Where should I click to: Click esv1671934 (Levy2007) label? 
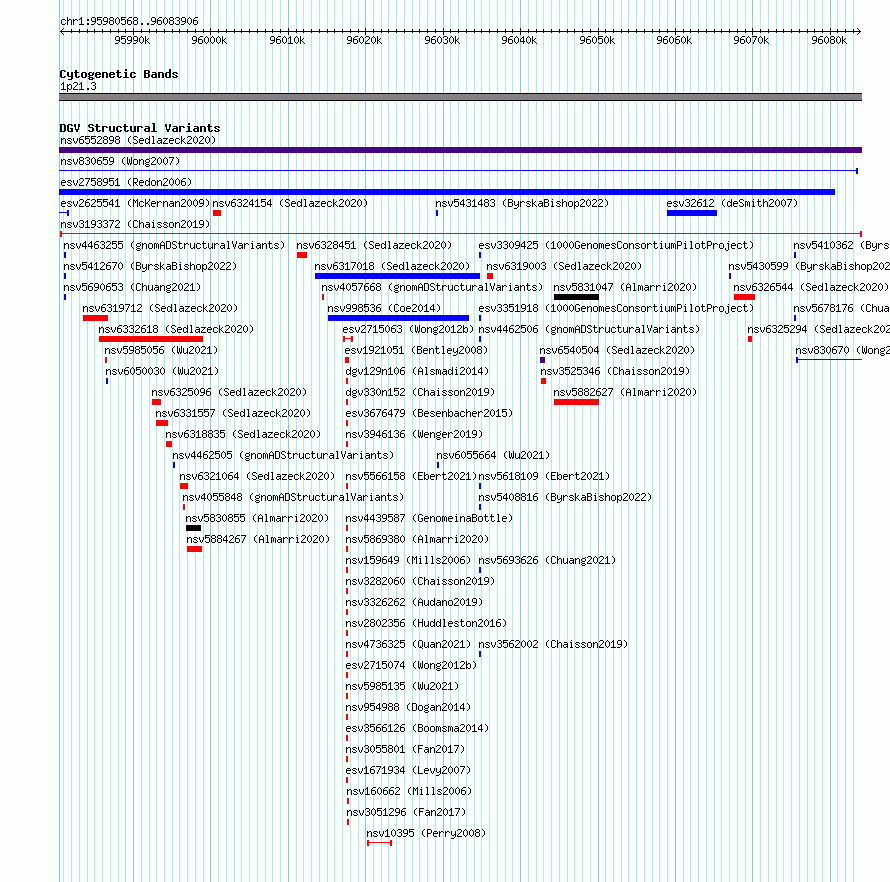408,770
